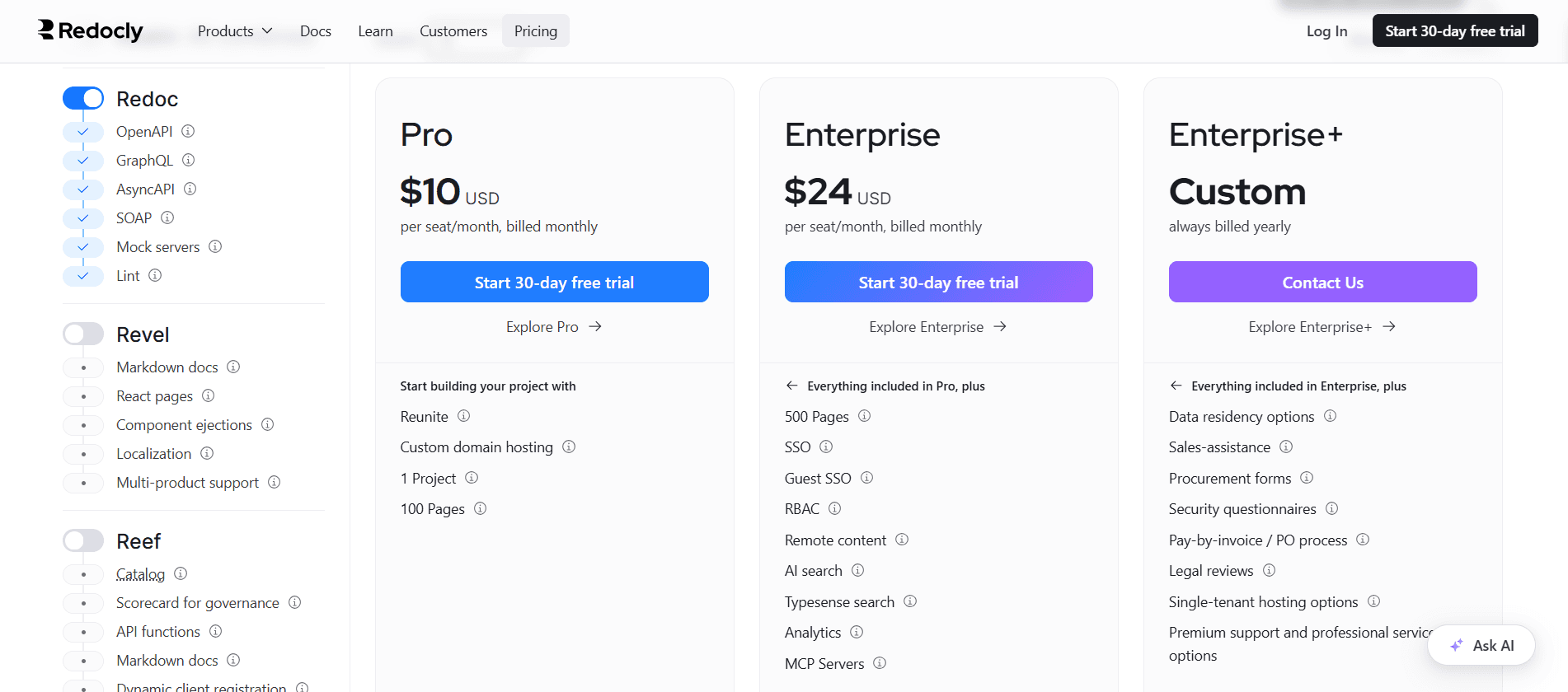Image resolution: width=1568 pixels, height=692 pixels.
Task: Follow the Explore Pro link
Action: coord(554,327)
